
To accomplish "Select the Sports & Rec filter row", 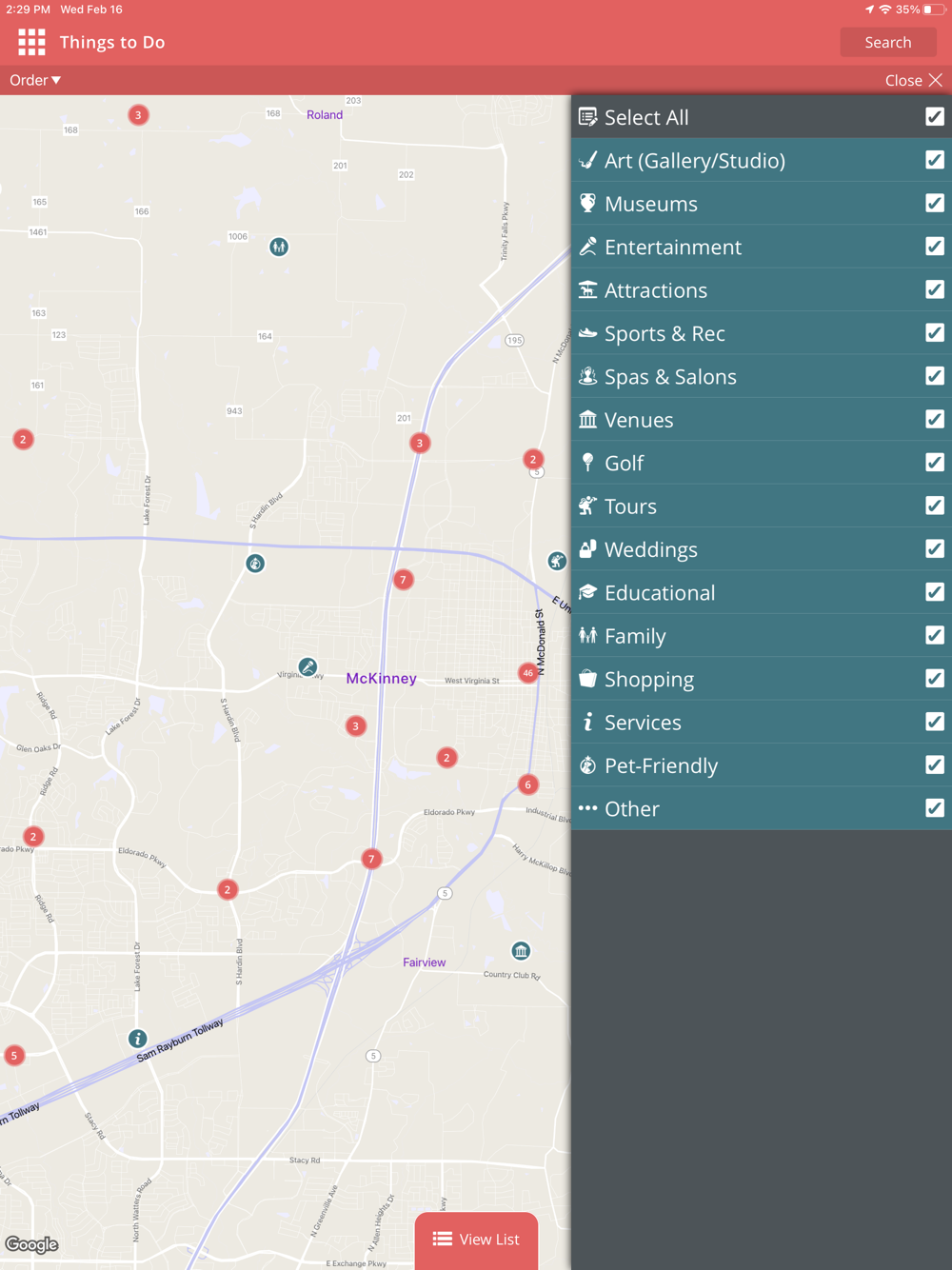I will 762,333.
